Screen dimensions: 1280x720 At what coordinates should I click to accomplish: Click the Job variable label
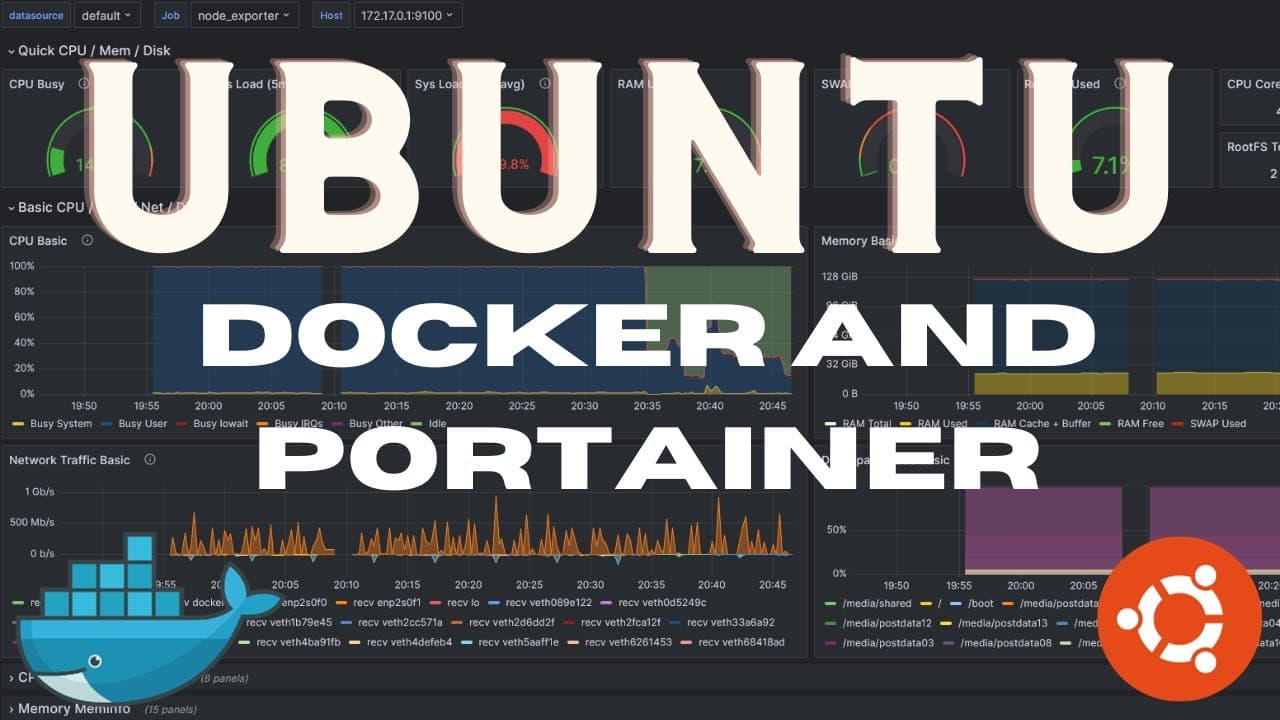[x=170, y=15]
